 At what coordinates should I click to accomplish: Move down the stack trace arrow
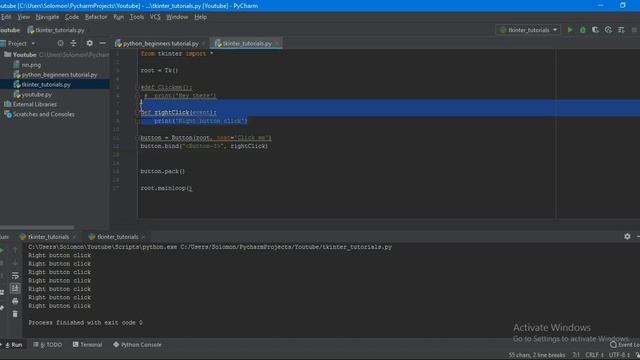(15, 263)
